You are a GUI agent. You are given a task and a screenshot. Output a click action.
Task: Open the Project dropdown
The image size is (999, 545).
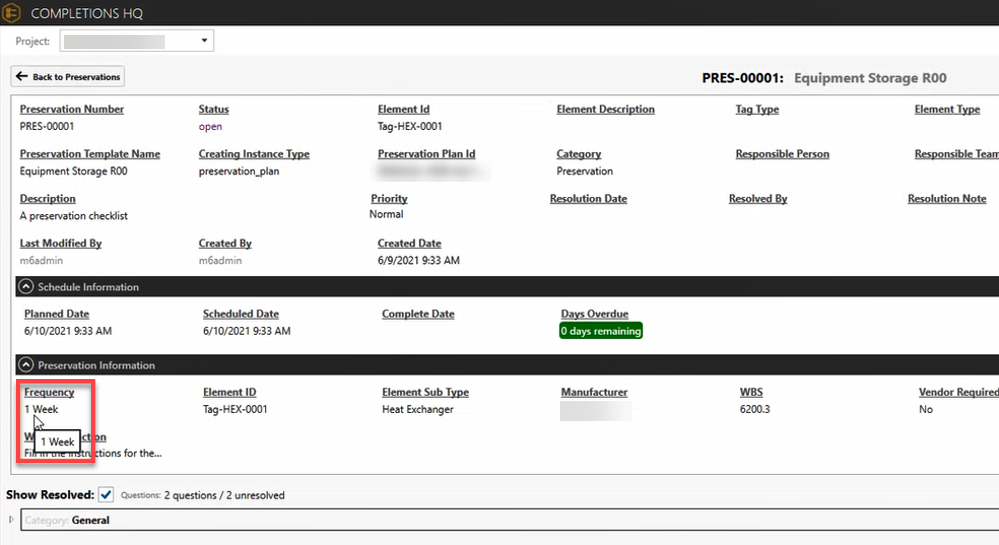point(204,41)
